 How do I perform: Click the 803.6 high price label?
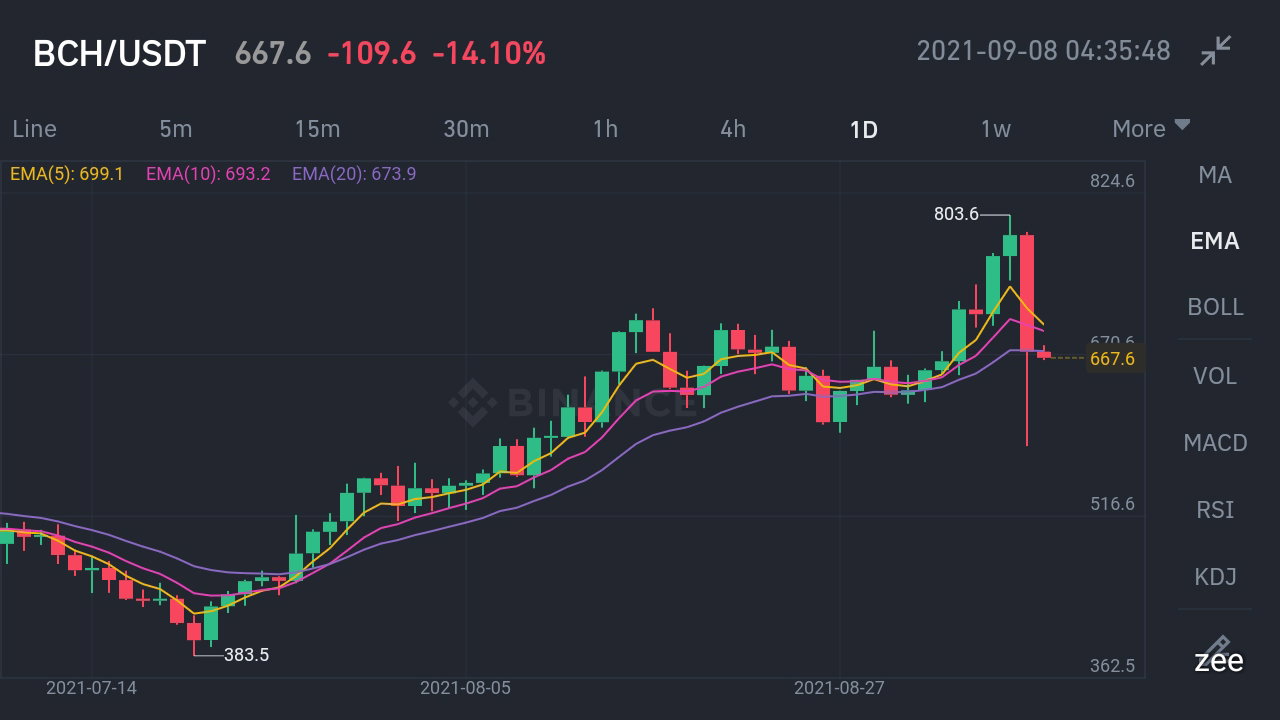956,214
